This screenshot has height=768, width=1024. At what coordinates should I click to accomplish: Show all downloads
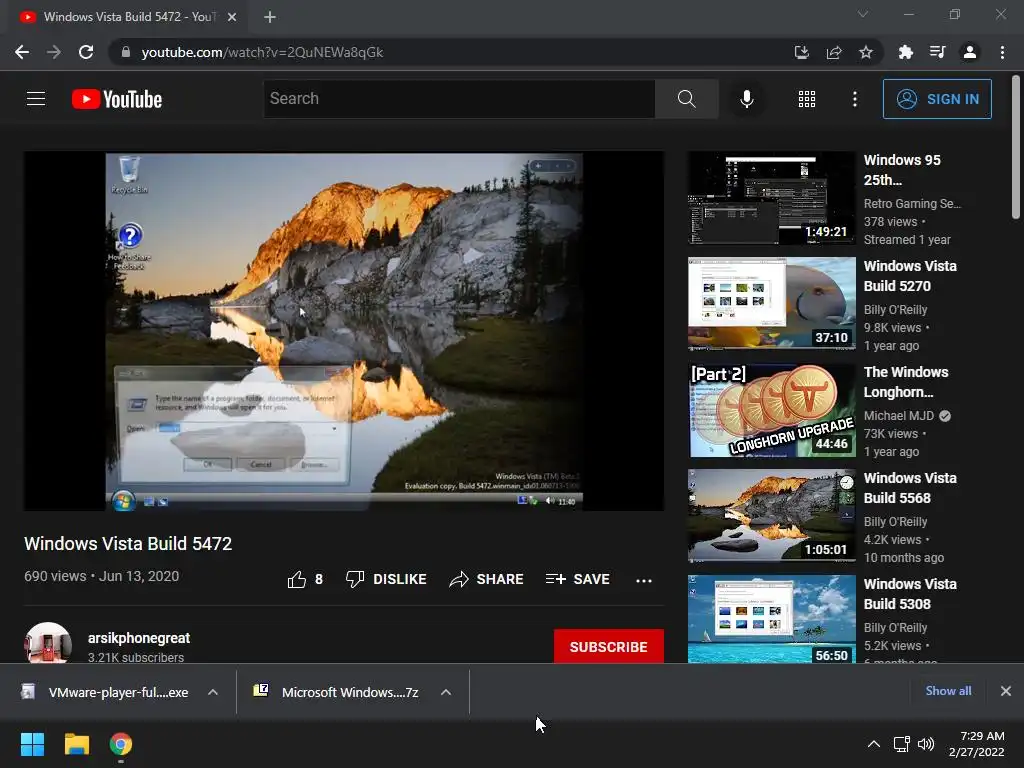[948, 691]
